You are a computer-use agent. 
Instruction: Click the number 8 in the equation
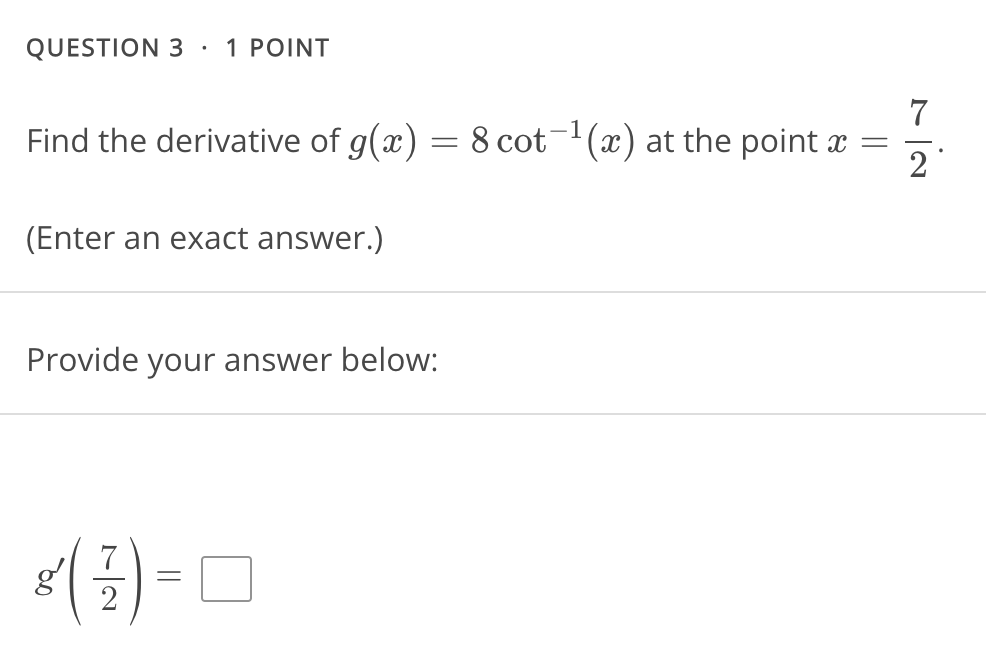(481, 141)
